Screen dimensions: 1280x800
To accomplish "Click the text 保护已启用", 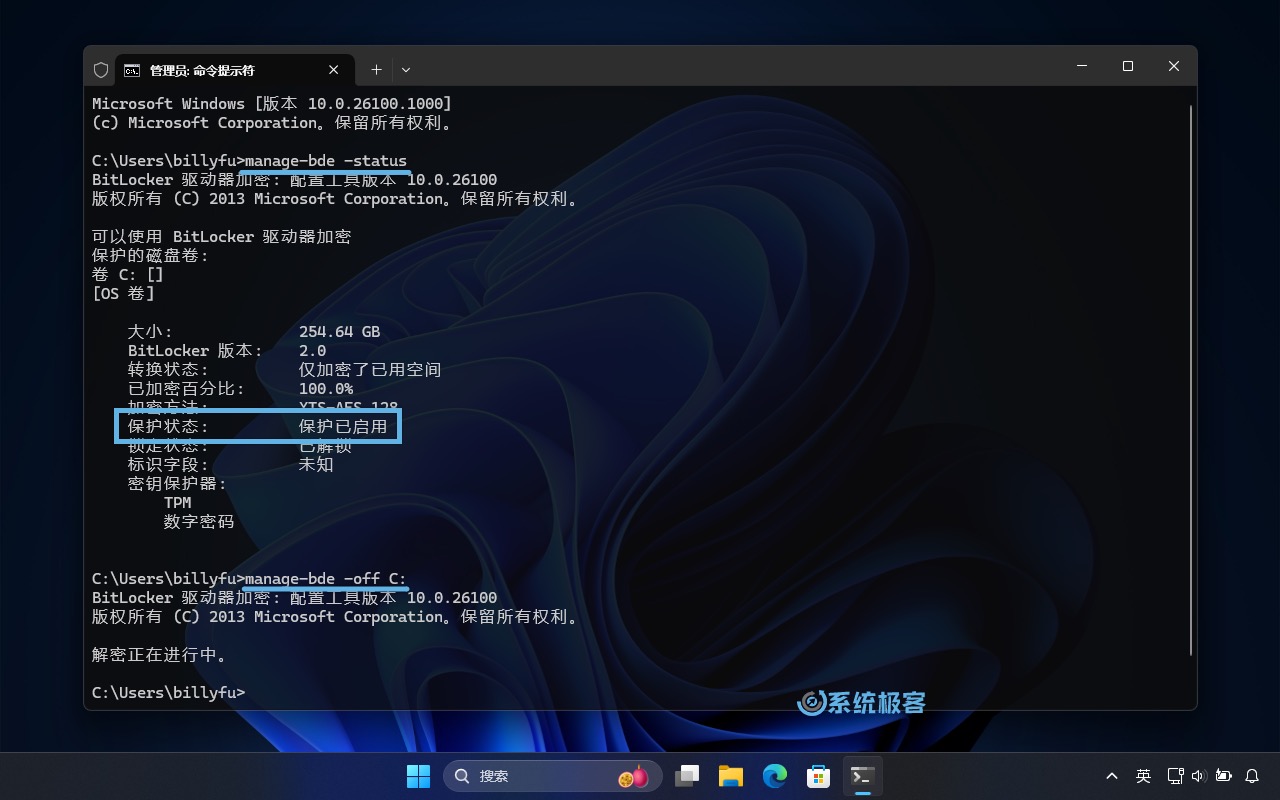I will pos(343,427).
